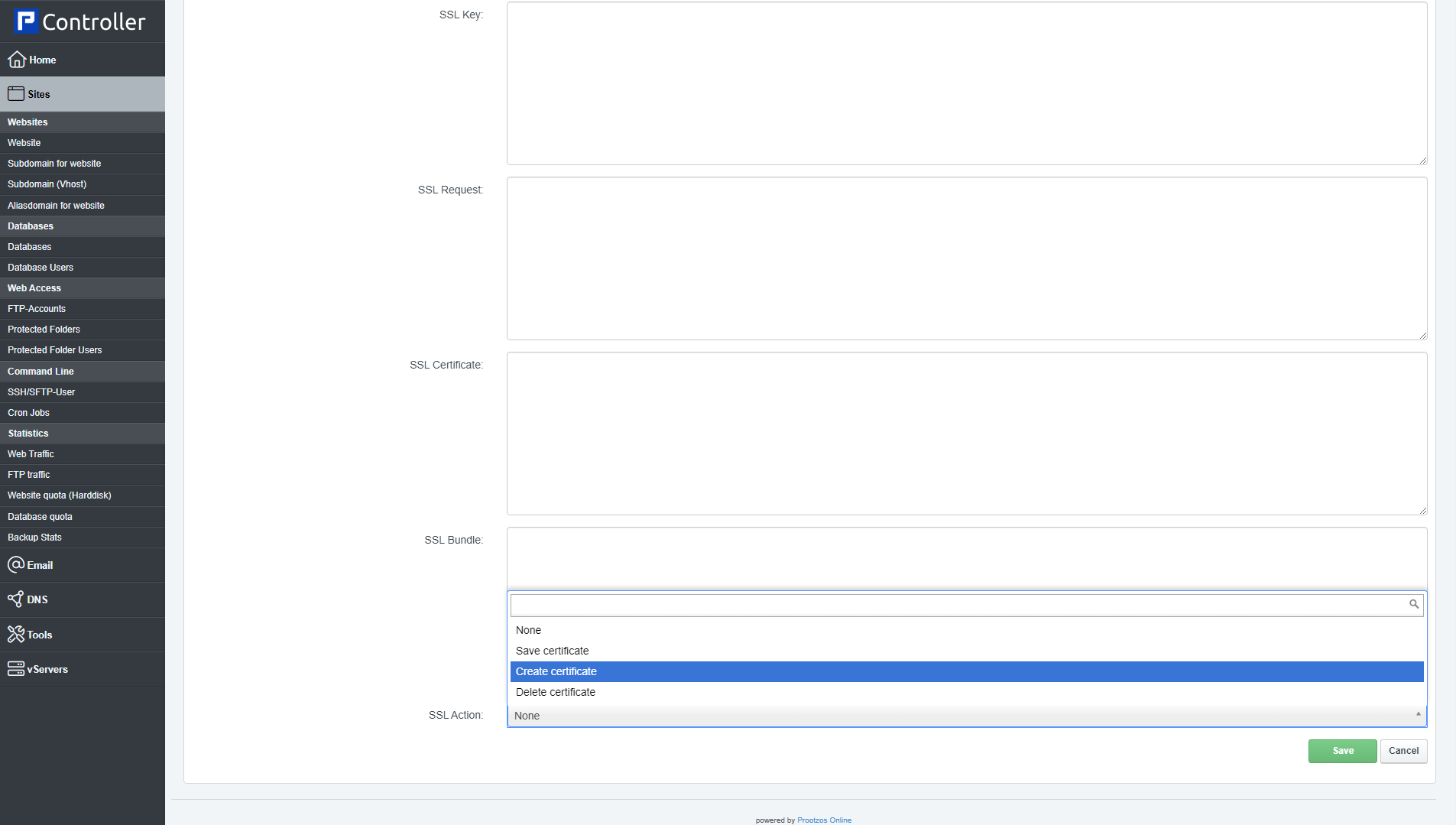Open the Home section icon
The width and height of the screenshot is (1456, 825).
[x=16, y=60]
